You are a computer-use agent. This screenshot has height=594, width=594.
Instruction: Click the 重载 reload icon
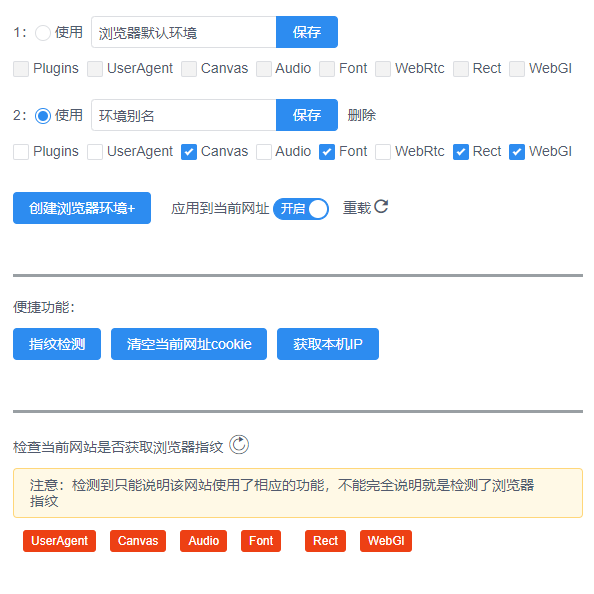(381, 206)
